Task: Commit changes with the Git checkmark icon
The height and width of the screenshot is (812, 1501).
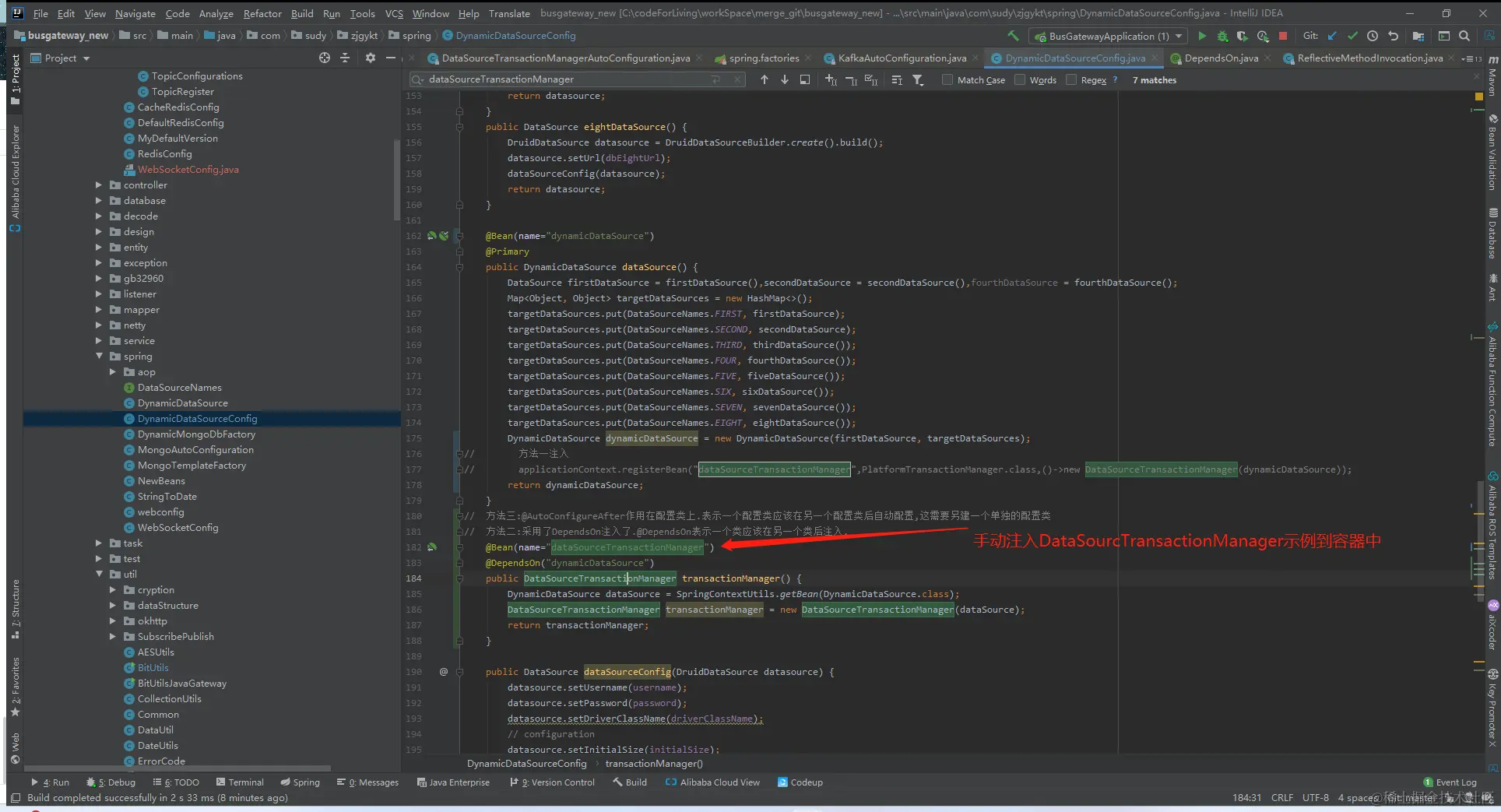Action: 1352,36
